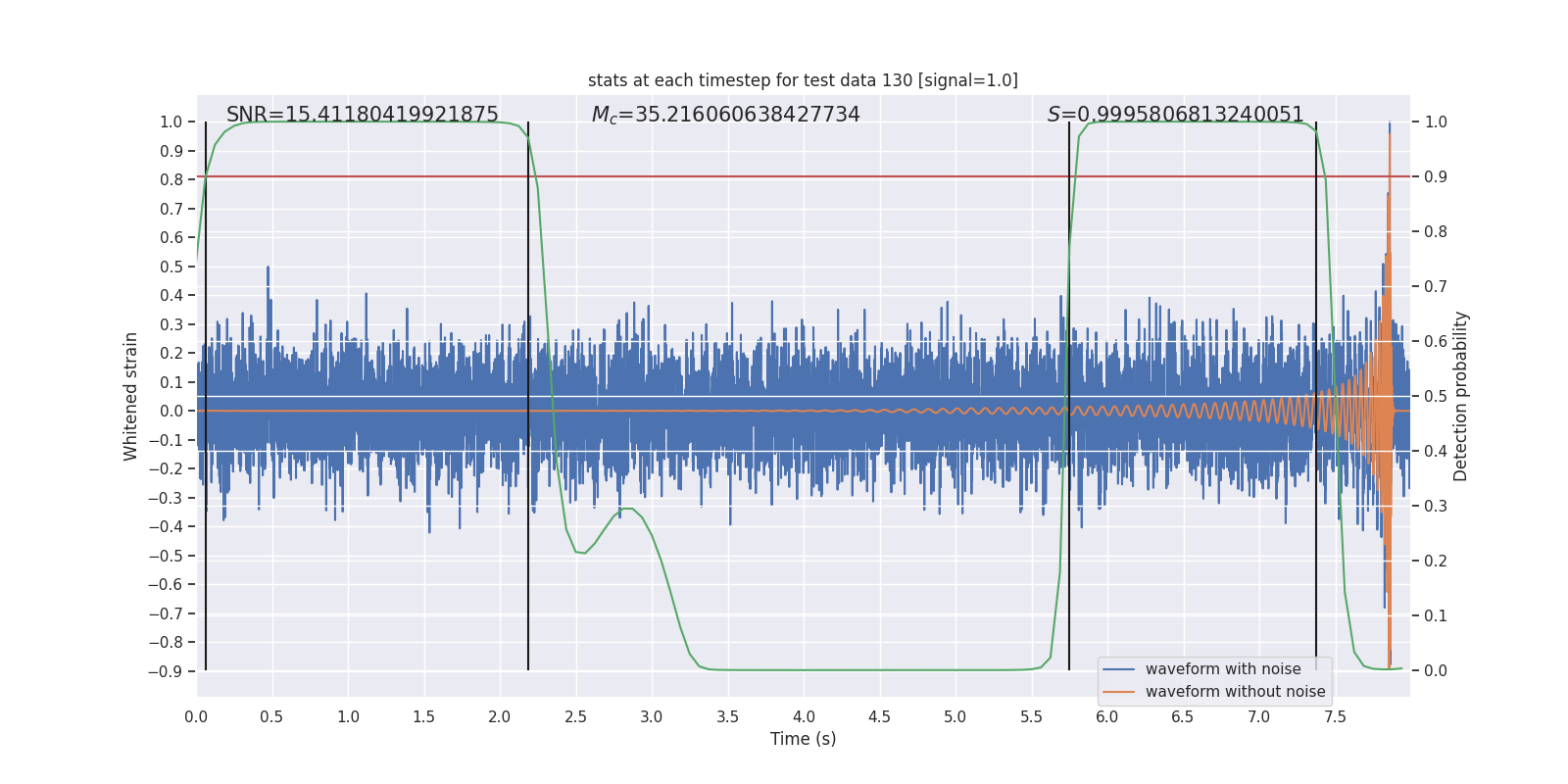Click the 'Detection probability' axis label
The width and height of the screenshot is (1568, 784).
coord(1461,396)
